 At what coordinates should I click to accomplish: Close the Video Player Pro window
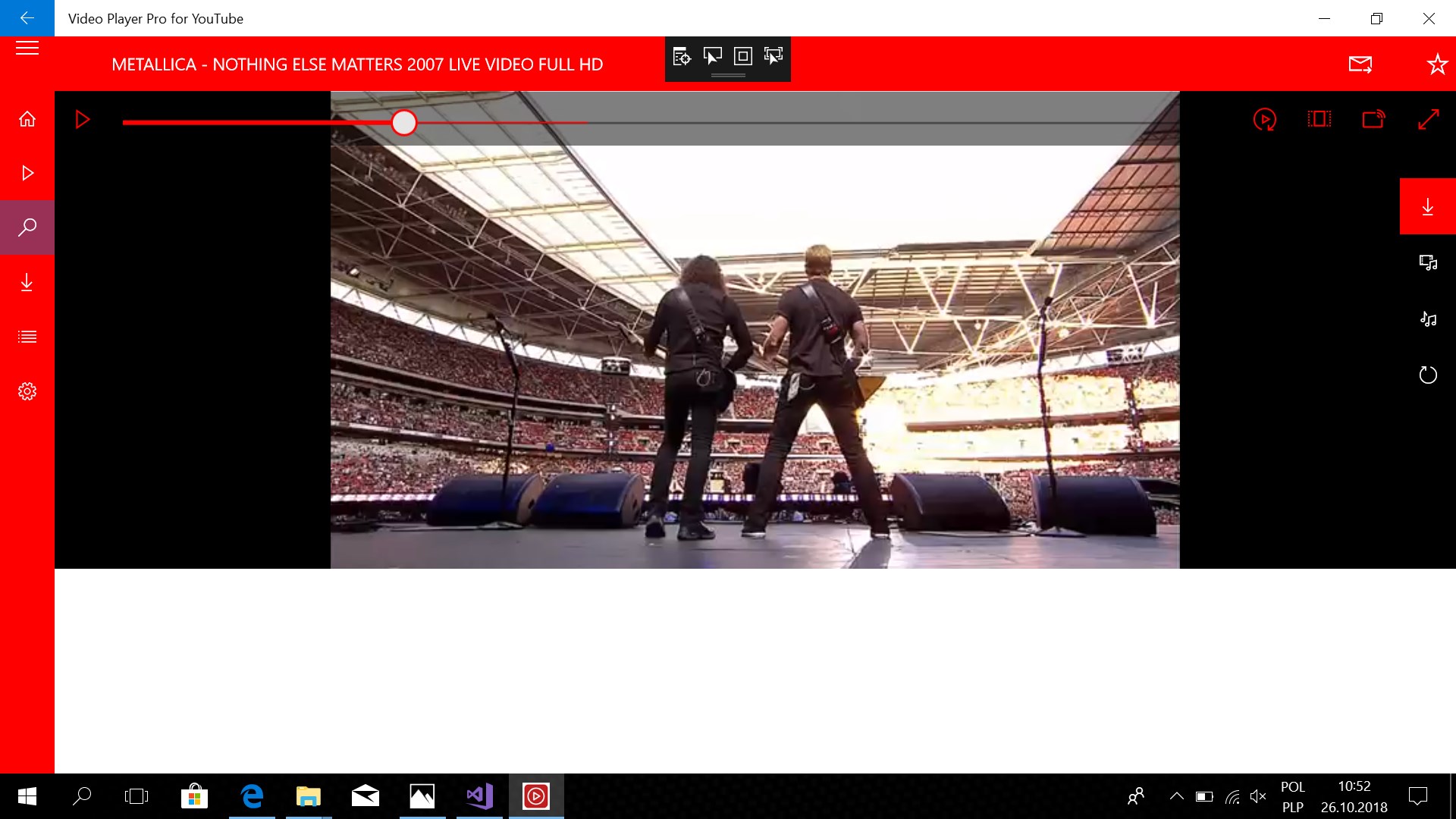point(1429,18)
